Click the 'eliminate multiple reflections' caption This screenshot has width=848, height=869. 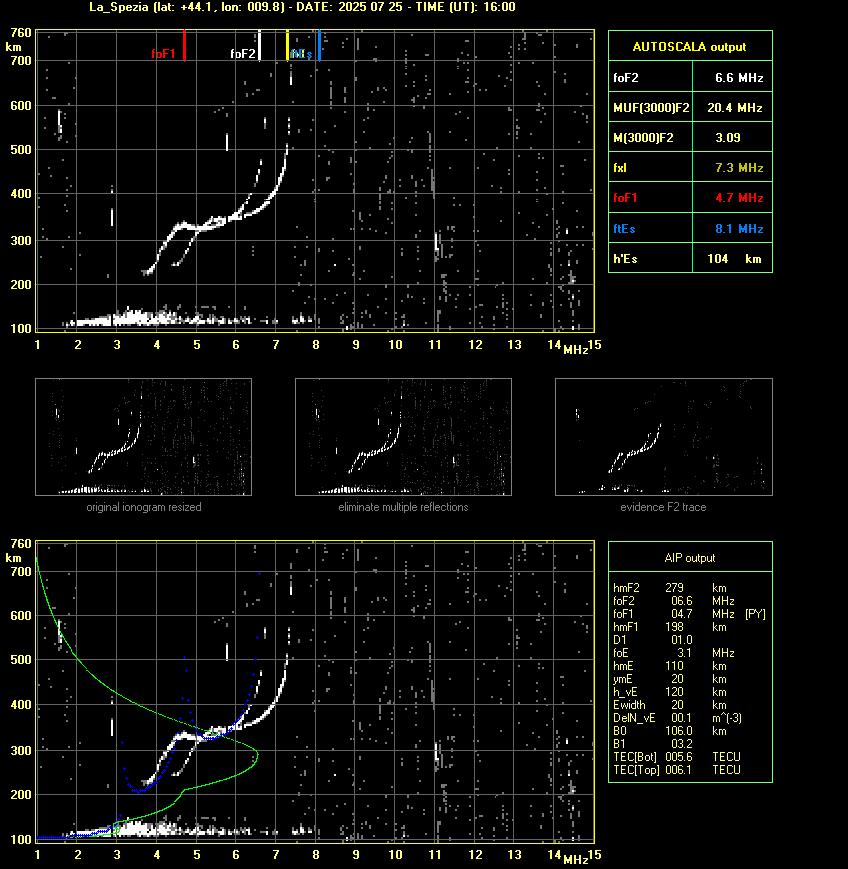tap(403, 507)
